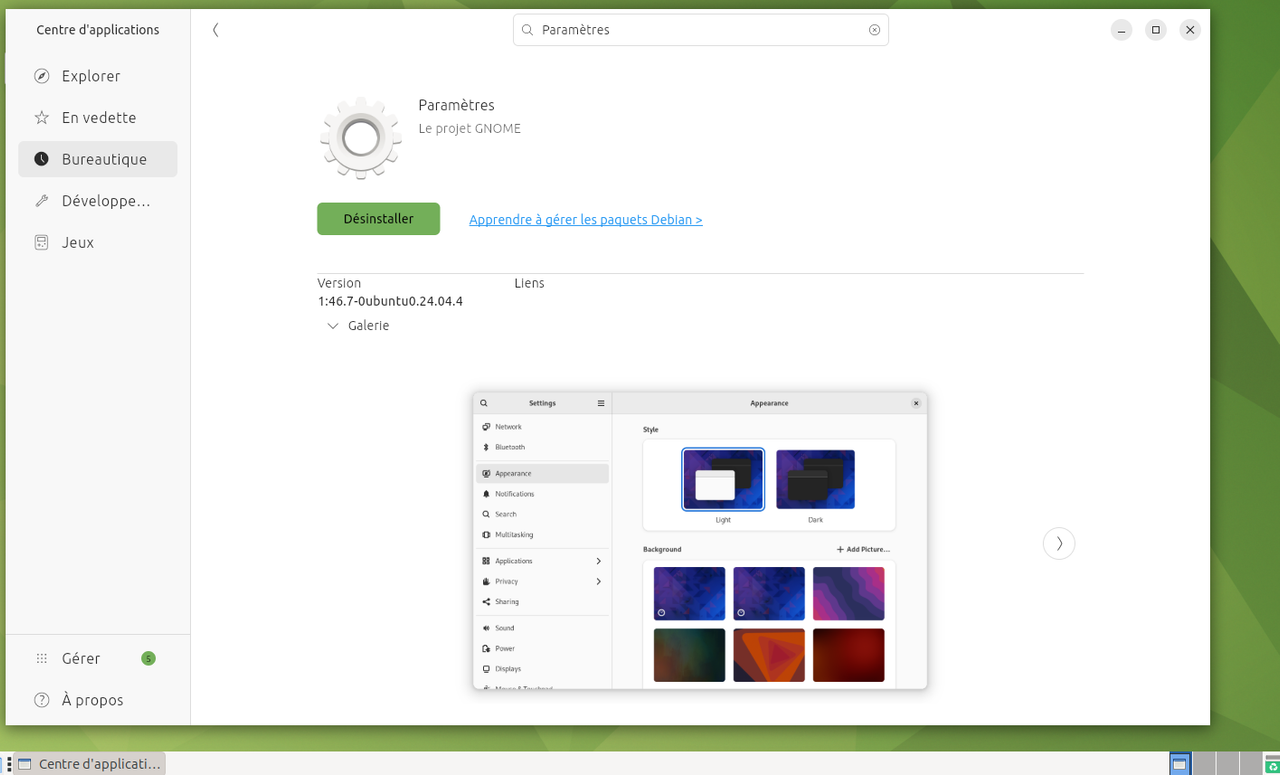
Task: Select the Centre d'applicati… taskbar window button
Action: pos(88,764)
